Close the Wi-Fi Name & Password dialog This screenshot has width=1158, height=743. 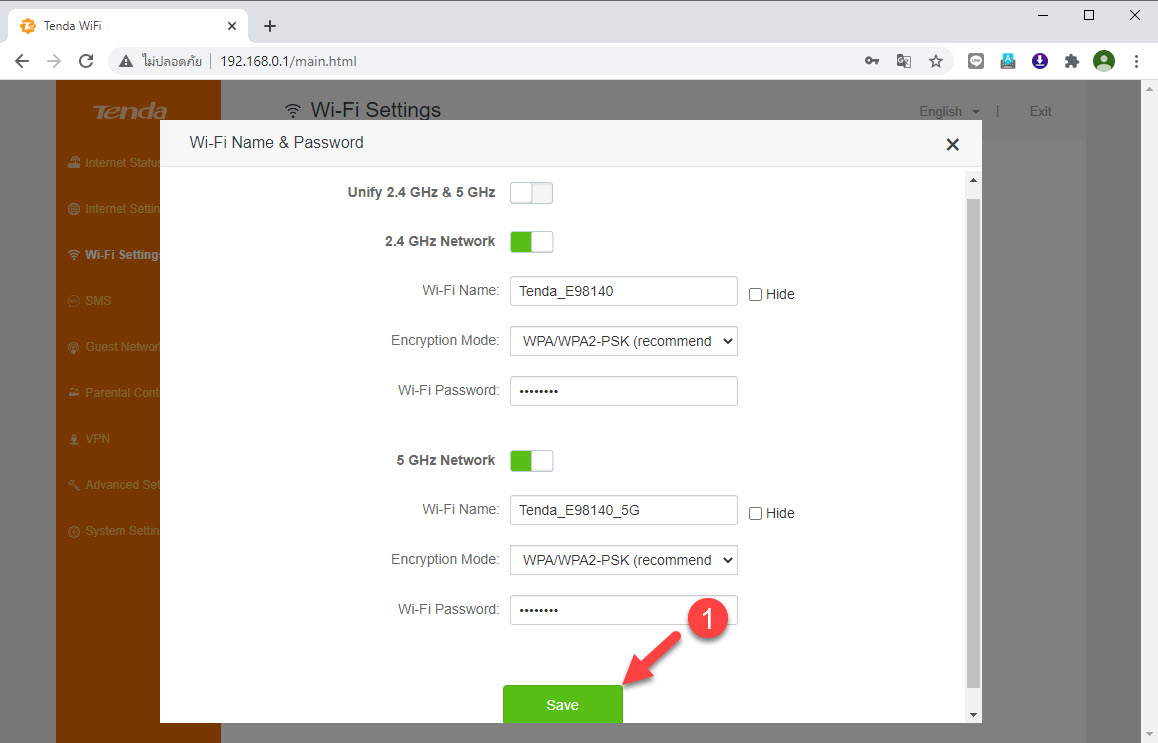click(953, 145)
